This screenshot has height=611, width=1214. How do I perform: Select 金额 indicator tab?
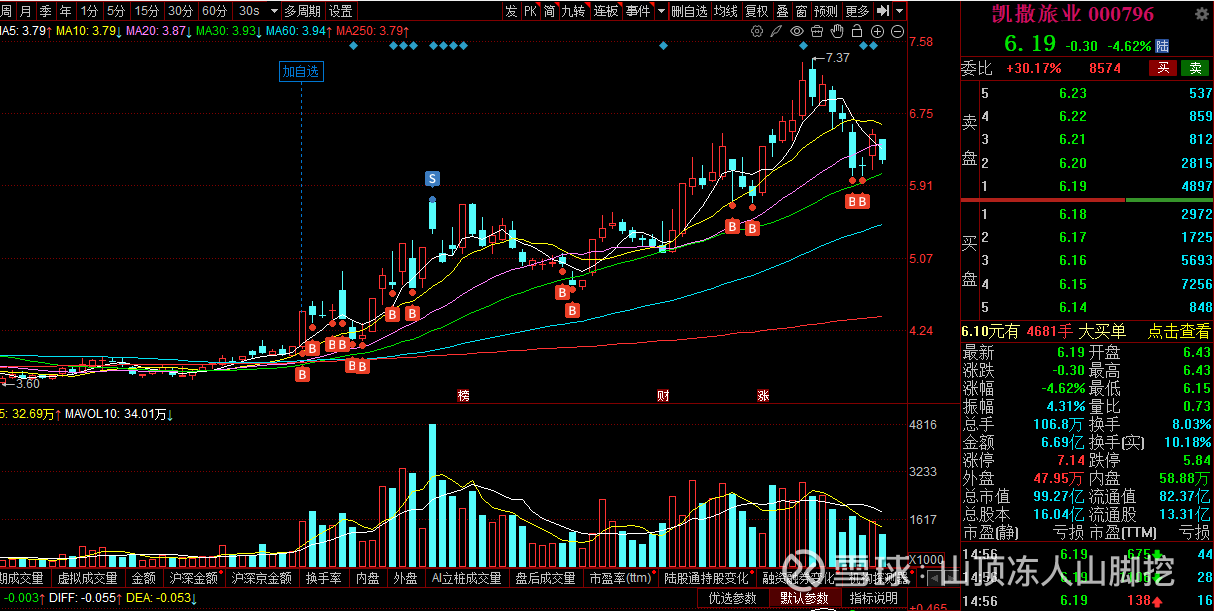point(143,578)
